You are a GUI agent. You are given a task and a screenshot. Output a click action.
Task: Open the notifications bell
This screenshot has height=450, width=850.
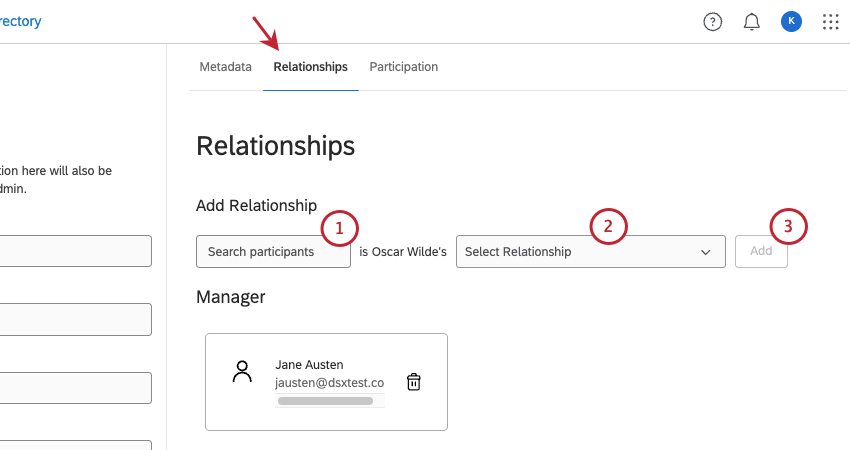tap(752, 22)
